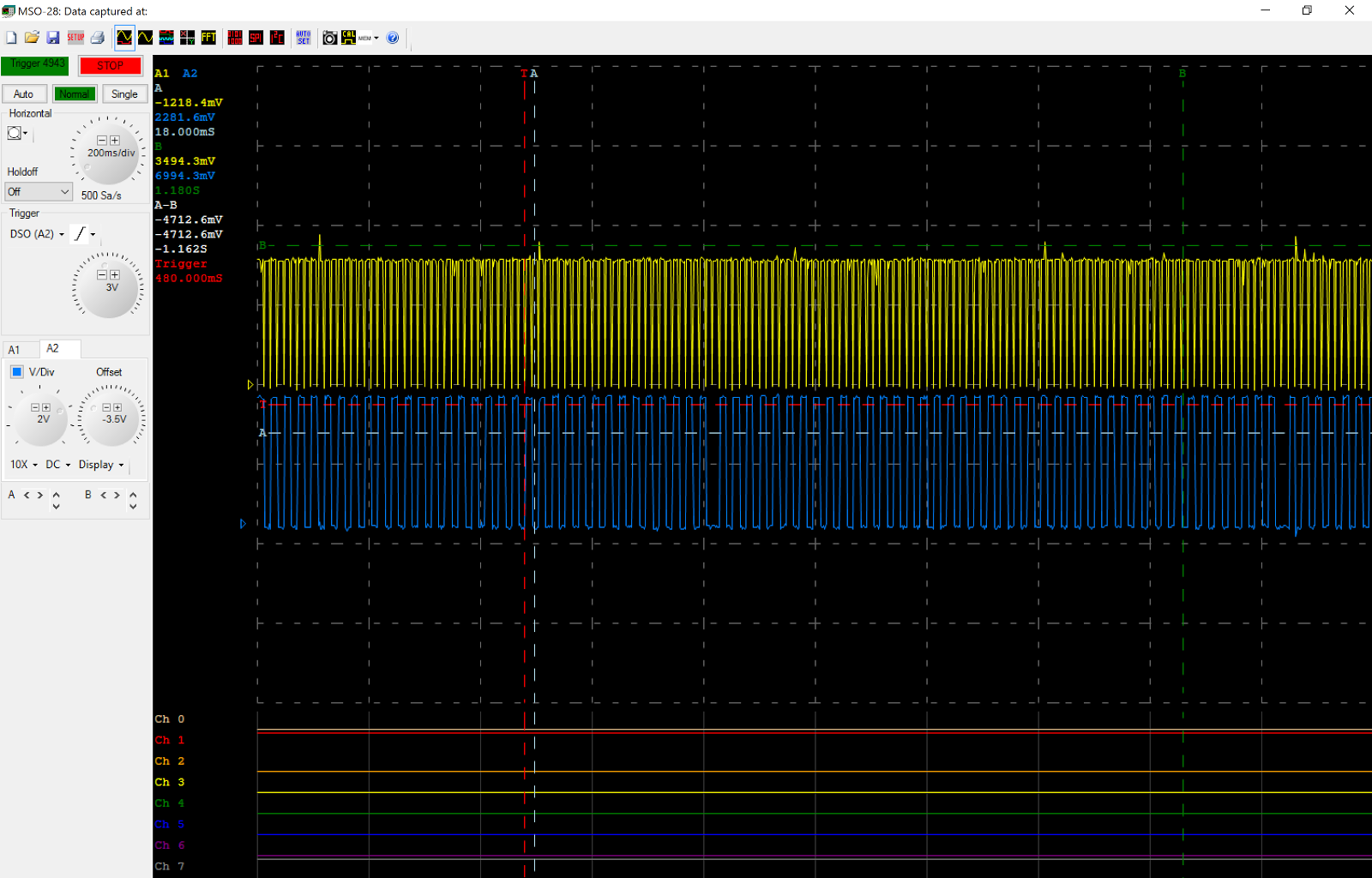
Task: Click the AUTO SET icon
Action: click(303, 37)
